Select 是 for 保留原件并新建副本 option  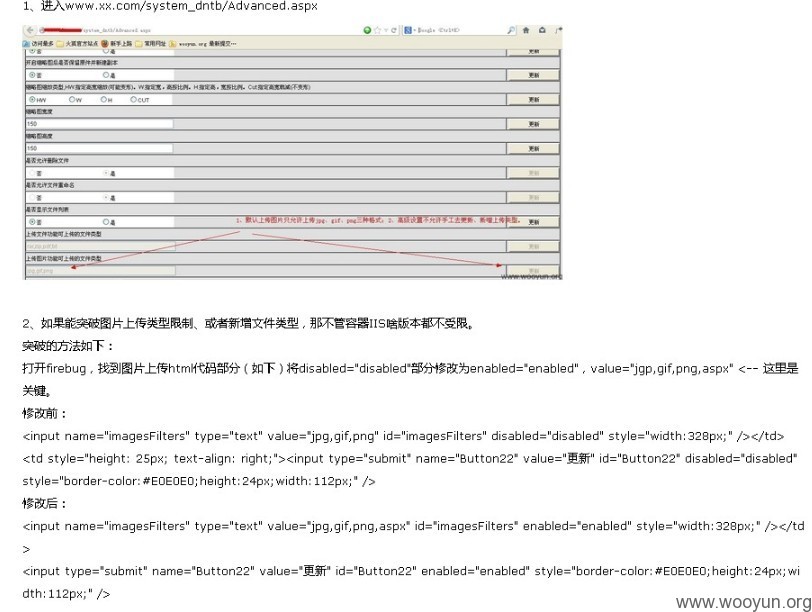[x=106, y=76]
